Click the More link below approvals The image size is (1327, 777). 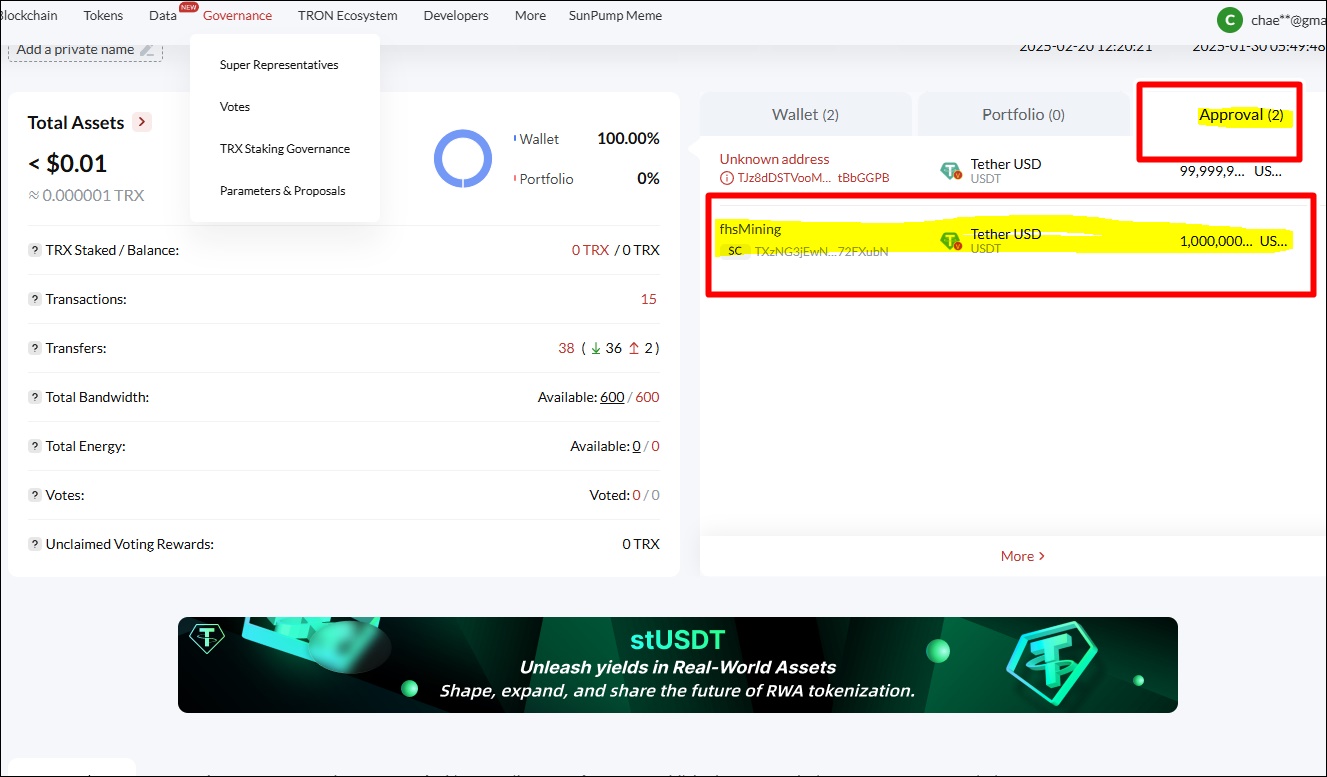(x=1022, y=556)
